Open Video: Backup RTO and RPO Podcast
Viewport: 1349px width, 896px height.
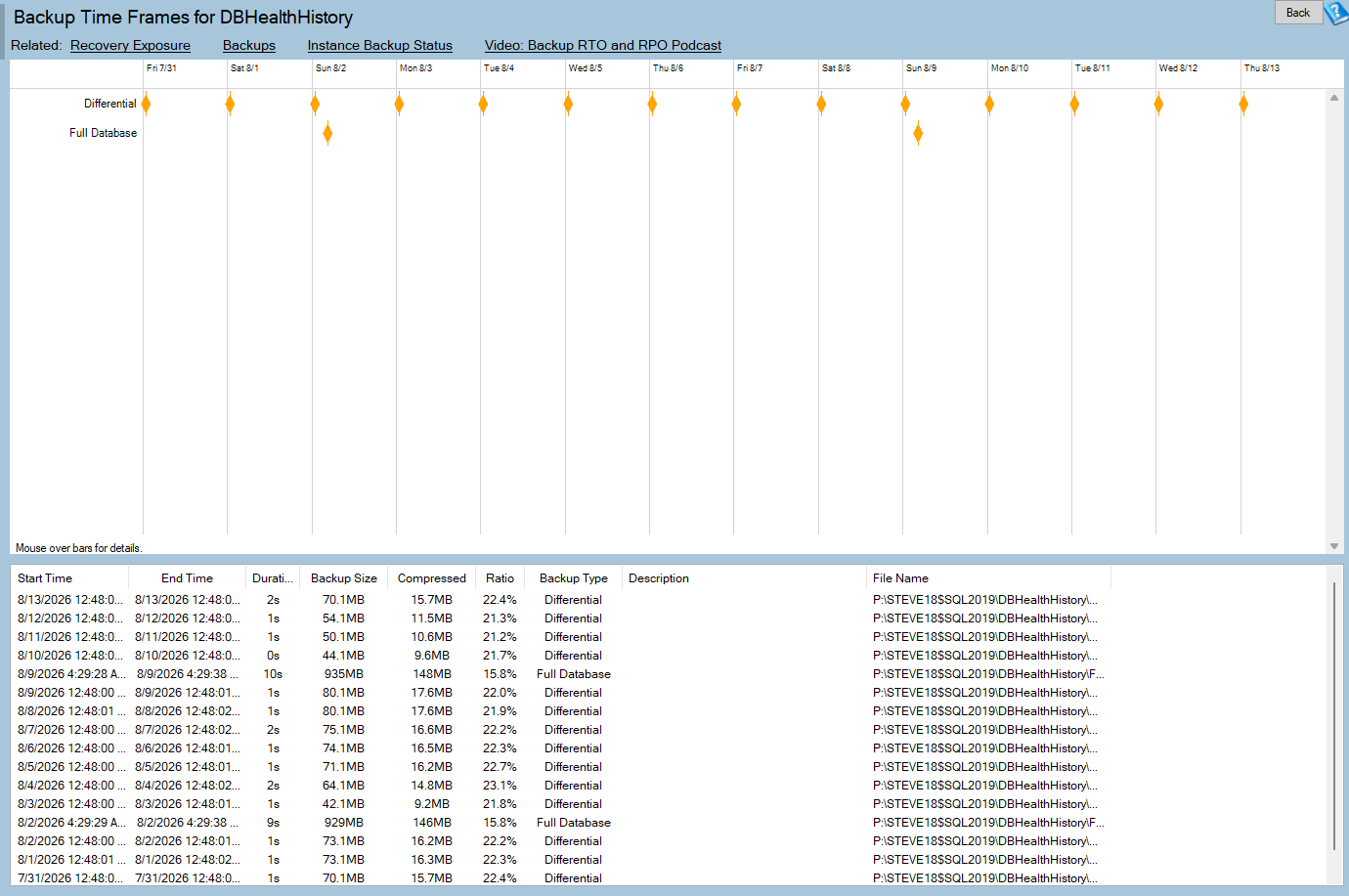tap(603, 45)
